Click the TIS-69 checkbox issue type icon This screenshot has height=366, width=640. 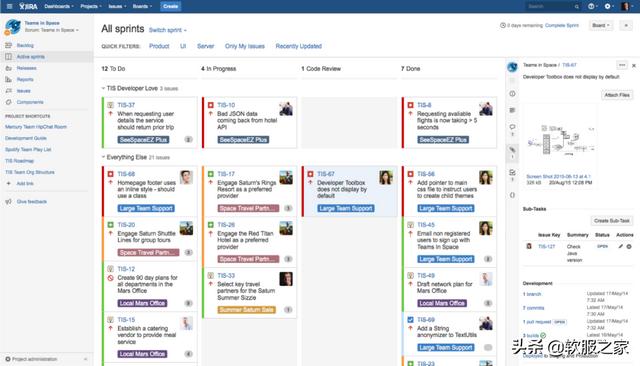point(411,320)
